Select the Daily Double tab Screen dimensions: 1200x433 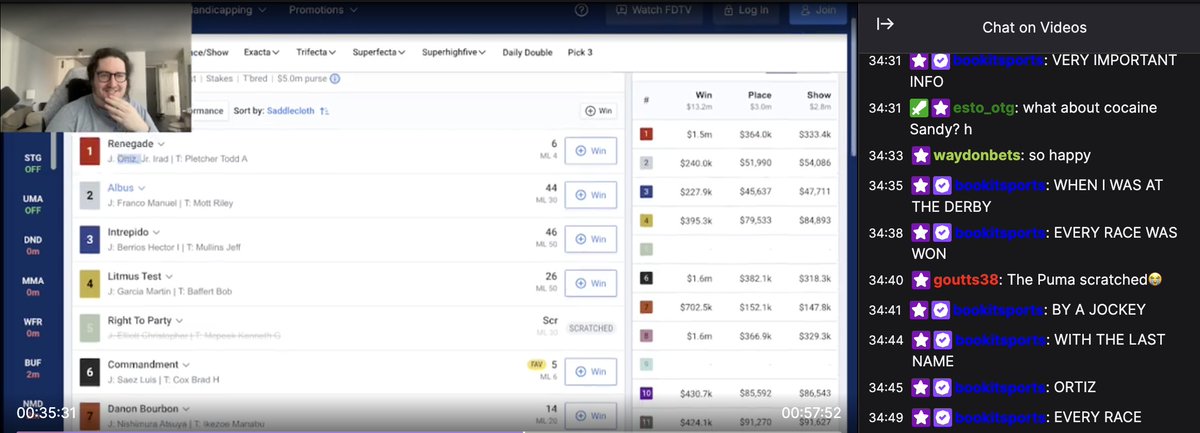click(x=527, y=52)
